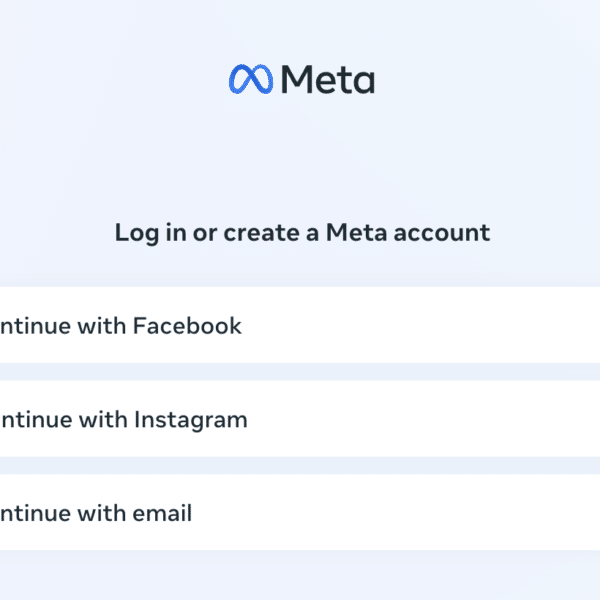Click the word Instagram in the second button

pos(191,421)
